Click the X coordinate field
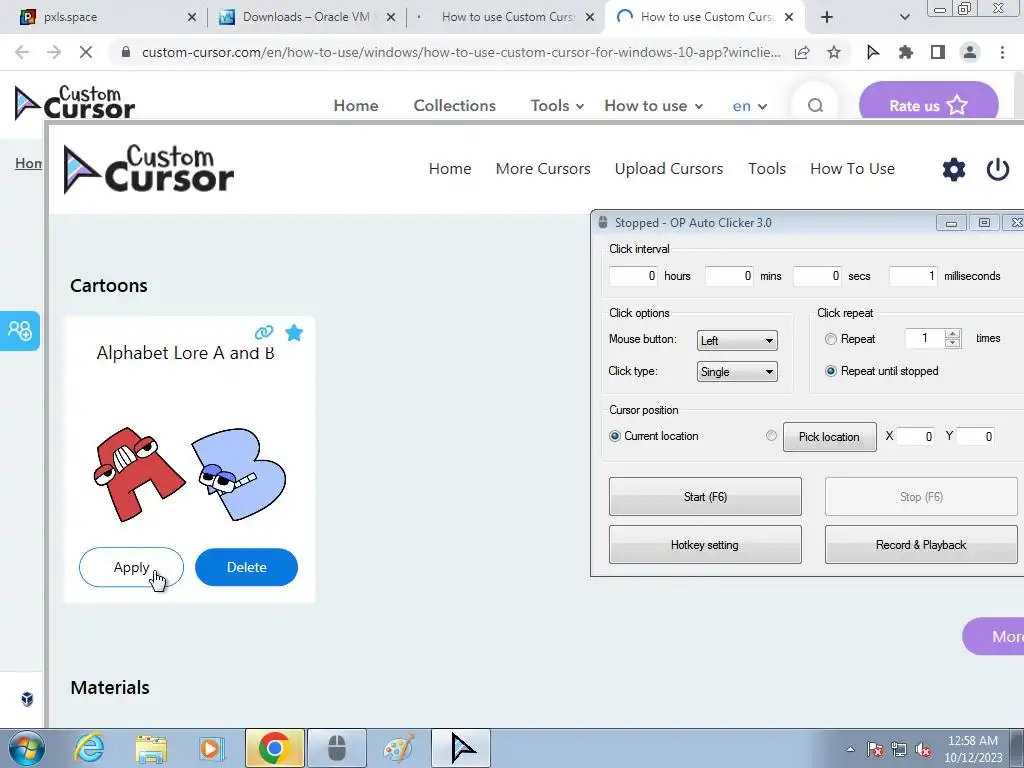1024x768 pixels. 916,436
